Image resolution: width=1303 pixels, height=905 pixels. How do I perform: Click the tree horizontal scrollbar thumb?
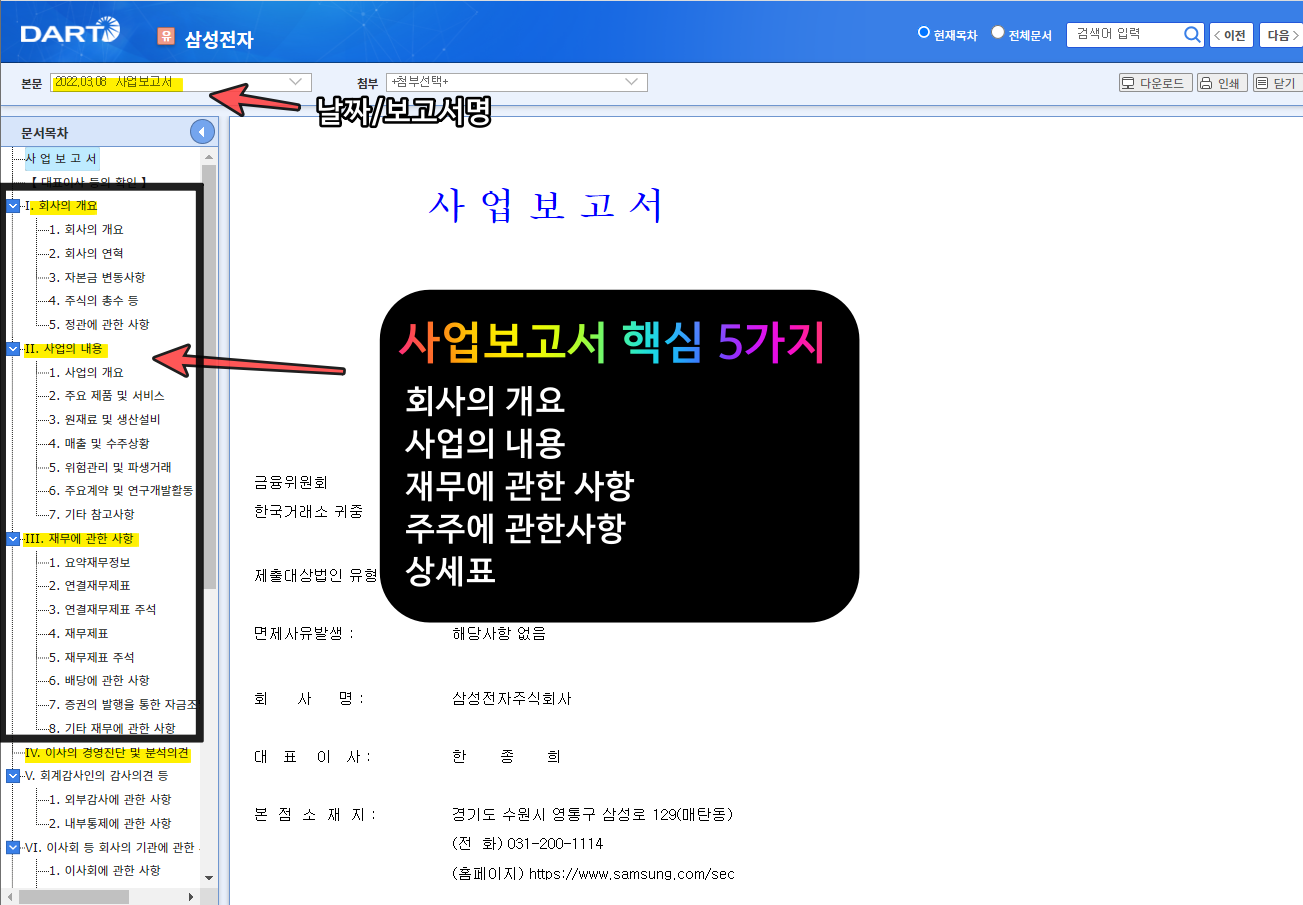pyautogui.click(x=73, y=896)
